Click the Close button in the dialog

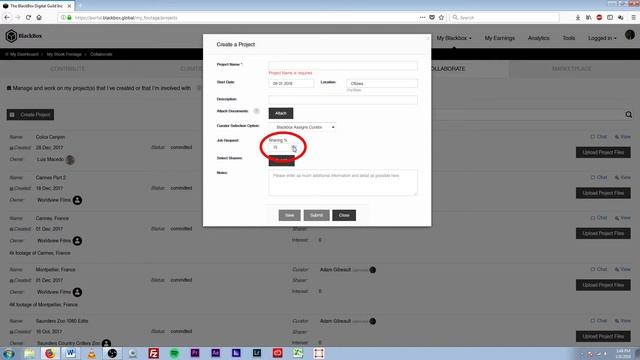pyautogui.click(x=344, y=215)
